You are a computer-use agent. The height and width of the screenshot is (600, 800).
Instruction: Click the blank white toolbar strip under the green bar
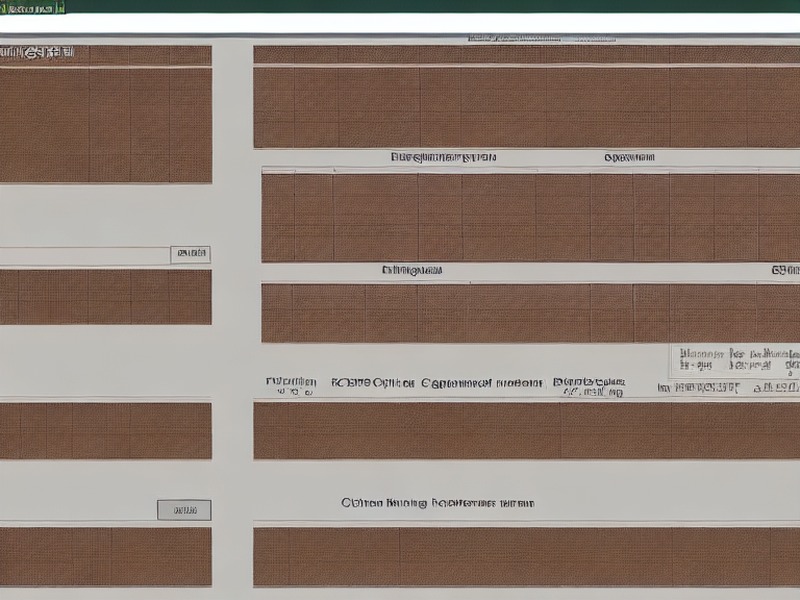point(400,23)
